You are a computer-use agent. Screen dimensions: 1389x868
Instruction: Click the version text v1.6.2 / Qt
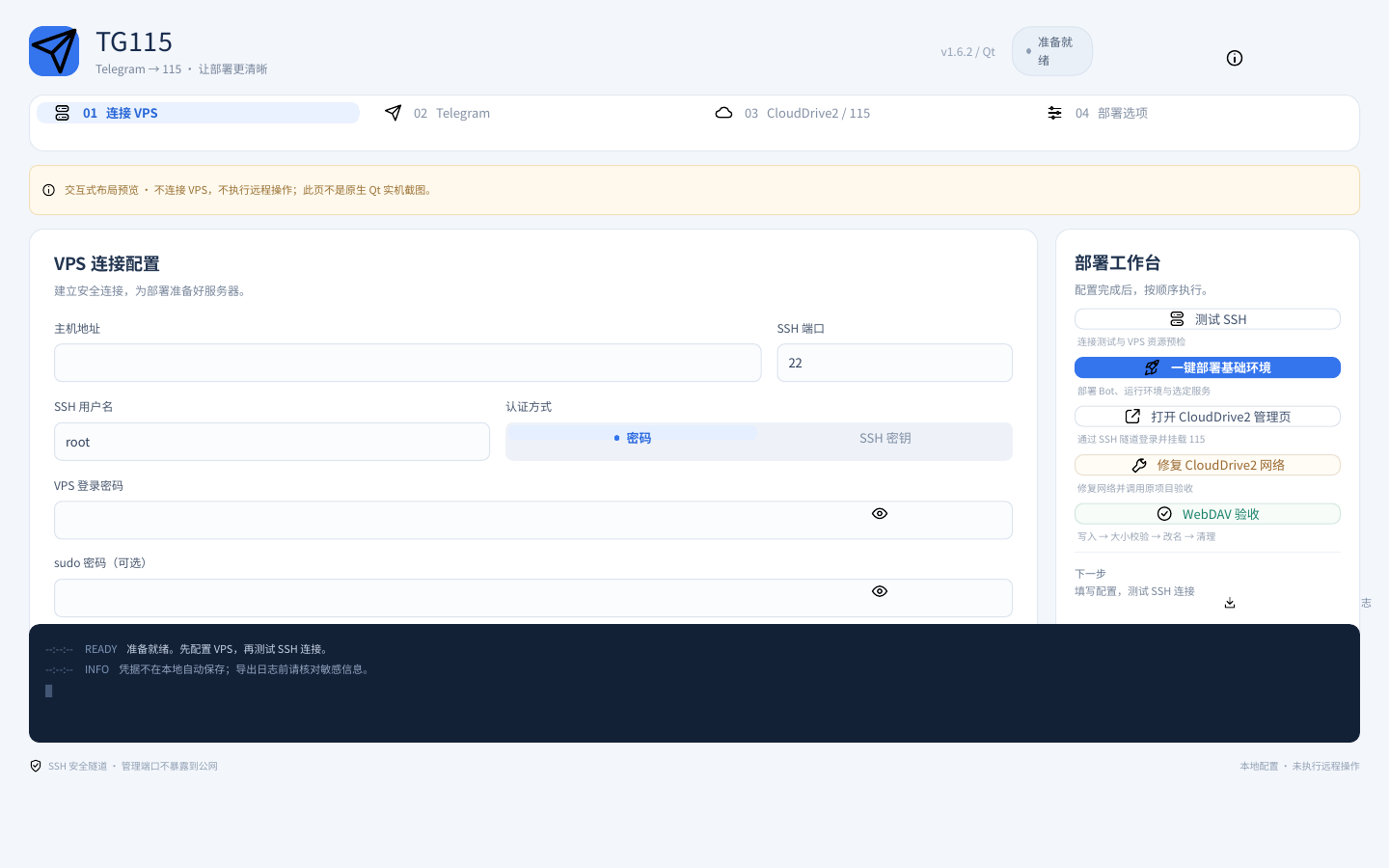click(x=967, y=52)
